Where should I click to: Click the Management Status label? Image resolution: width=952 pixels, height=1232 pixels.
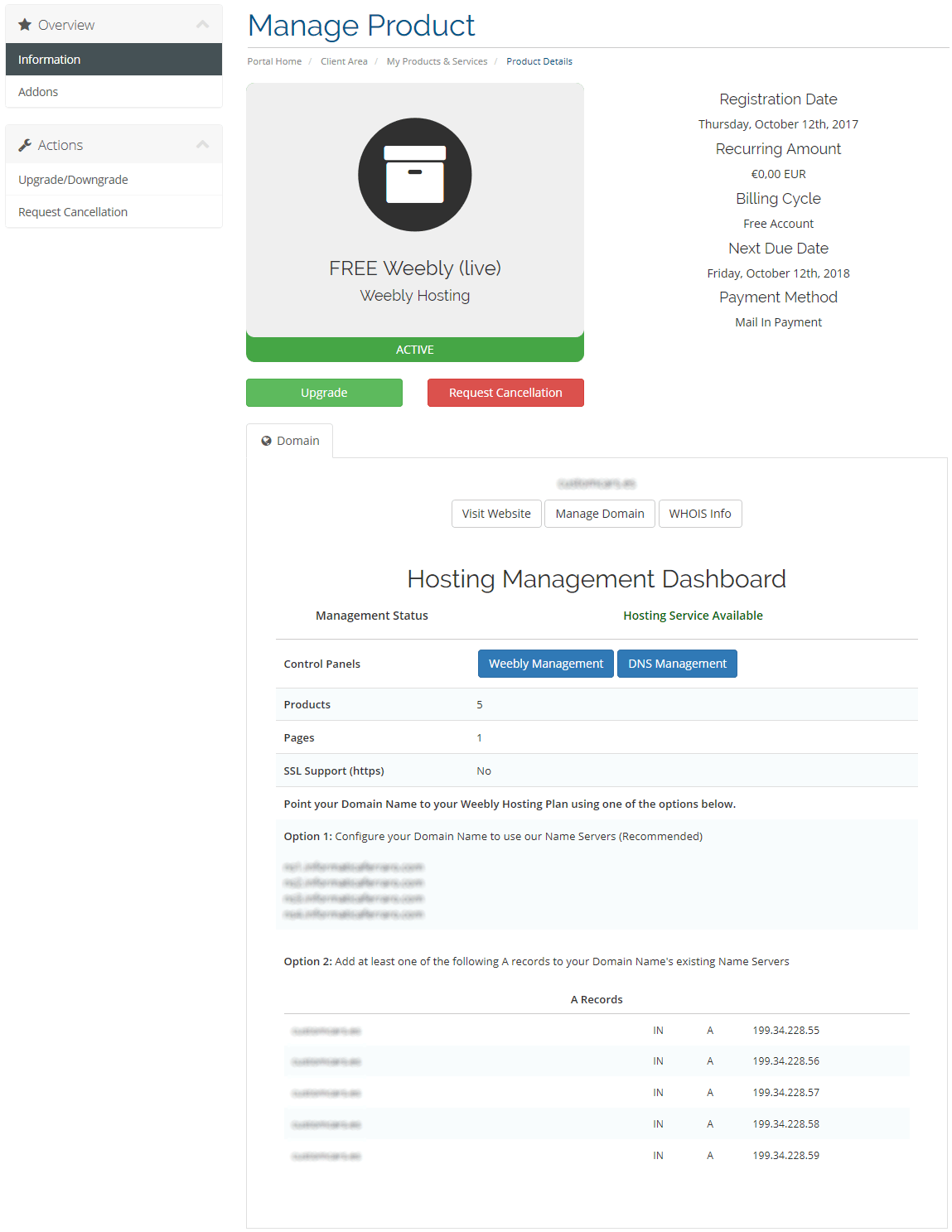coord(371,616)
